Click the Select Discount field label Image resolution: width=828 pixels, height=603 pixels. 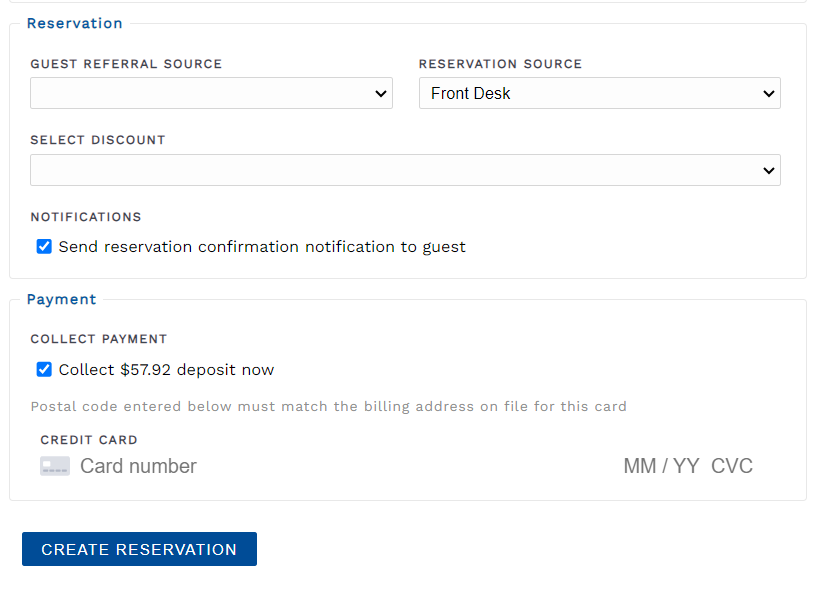98,140
